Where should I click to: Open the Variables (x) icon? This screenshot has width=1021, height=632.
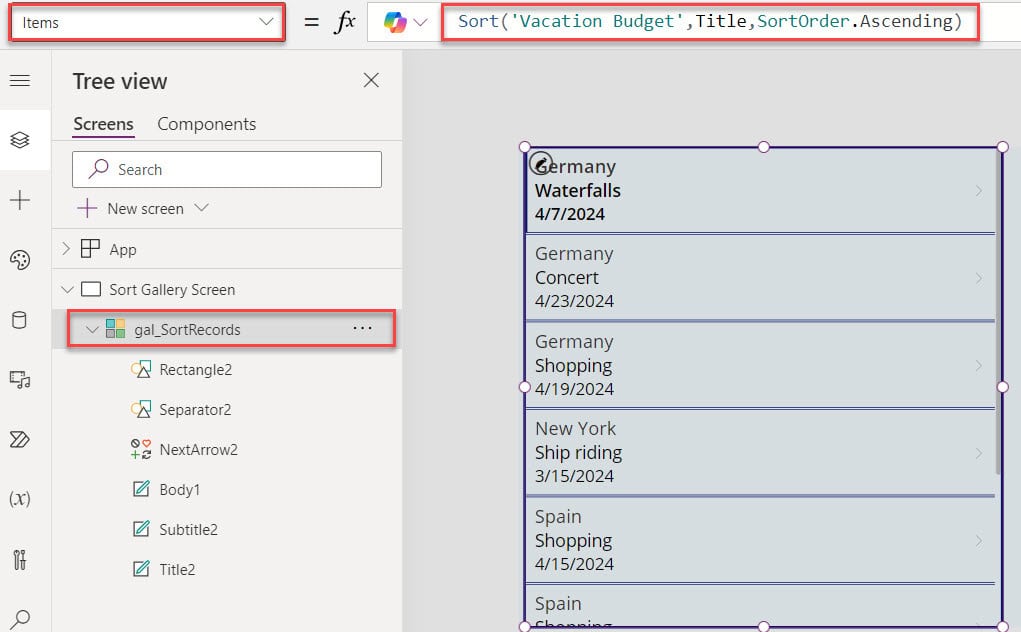(x=20, y=499)
